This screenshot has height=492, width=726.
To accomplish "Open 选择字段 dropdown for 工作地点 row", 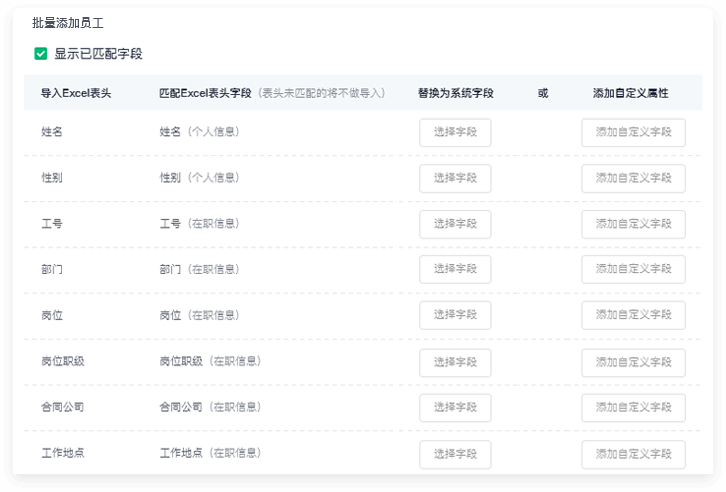I will point(455,453).
